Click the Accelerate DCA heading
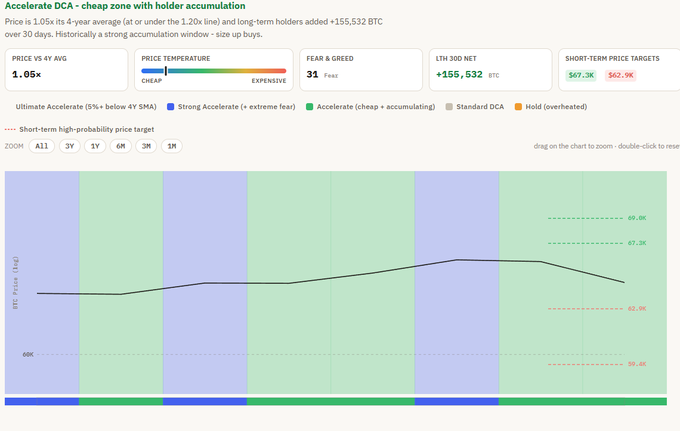 125,6
